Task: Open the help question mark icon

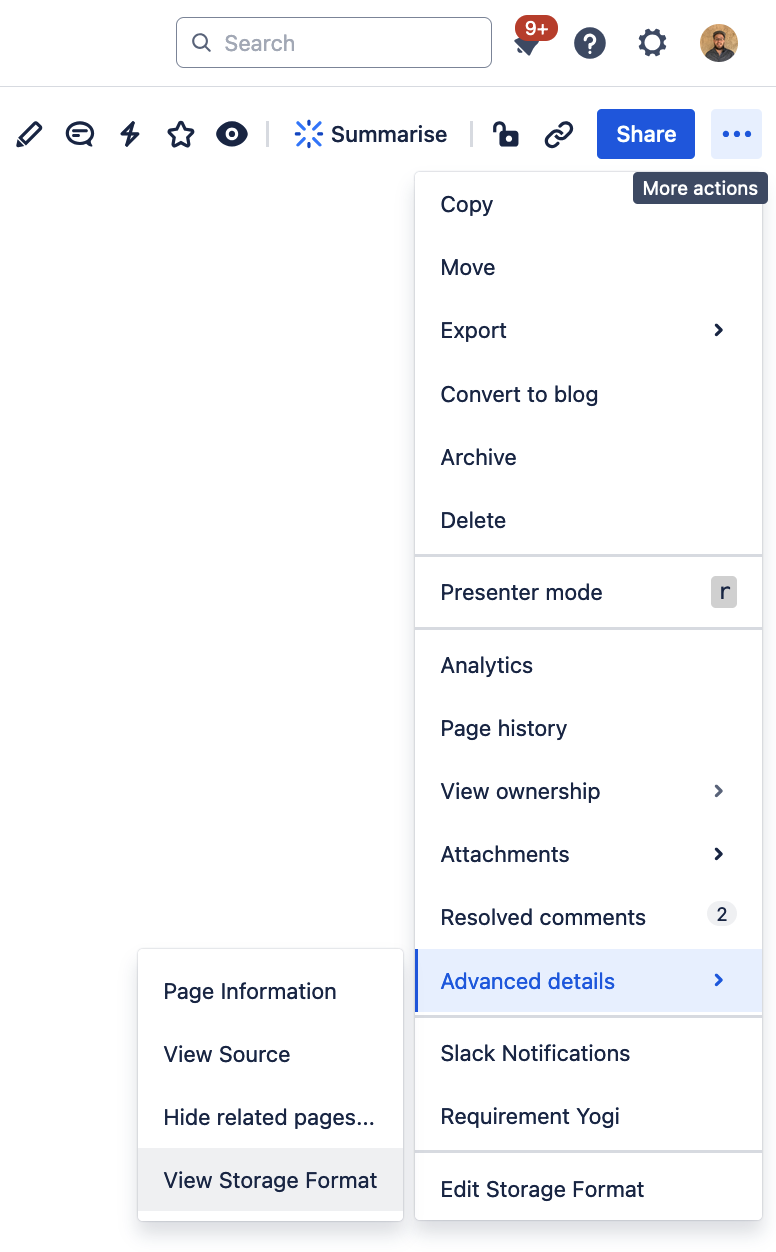Action: tap(589, 43)
